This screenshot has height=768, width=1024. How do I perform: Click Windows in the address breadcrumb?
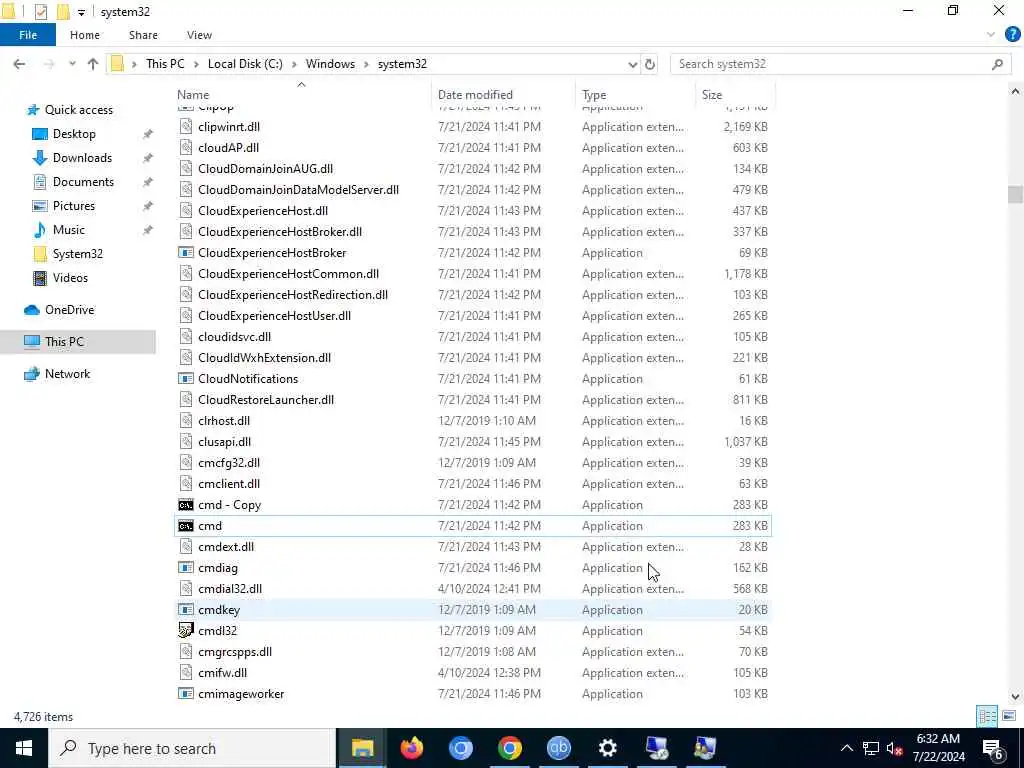330,64
